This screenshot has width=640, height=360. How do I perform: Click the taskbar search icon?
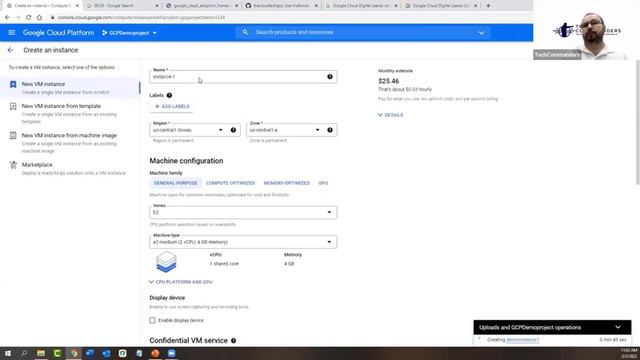click(x=24, y=353)
